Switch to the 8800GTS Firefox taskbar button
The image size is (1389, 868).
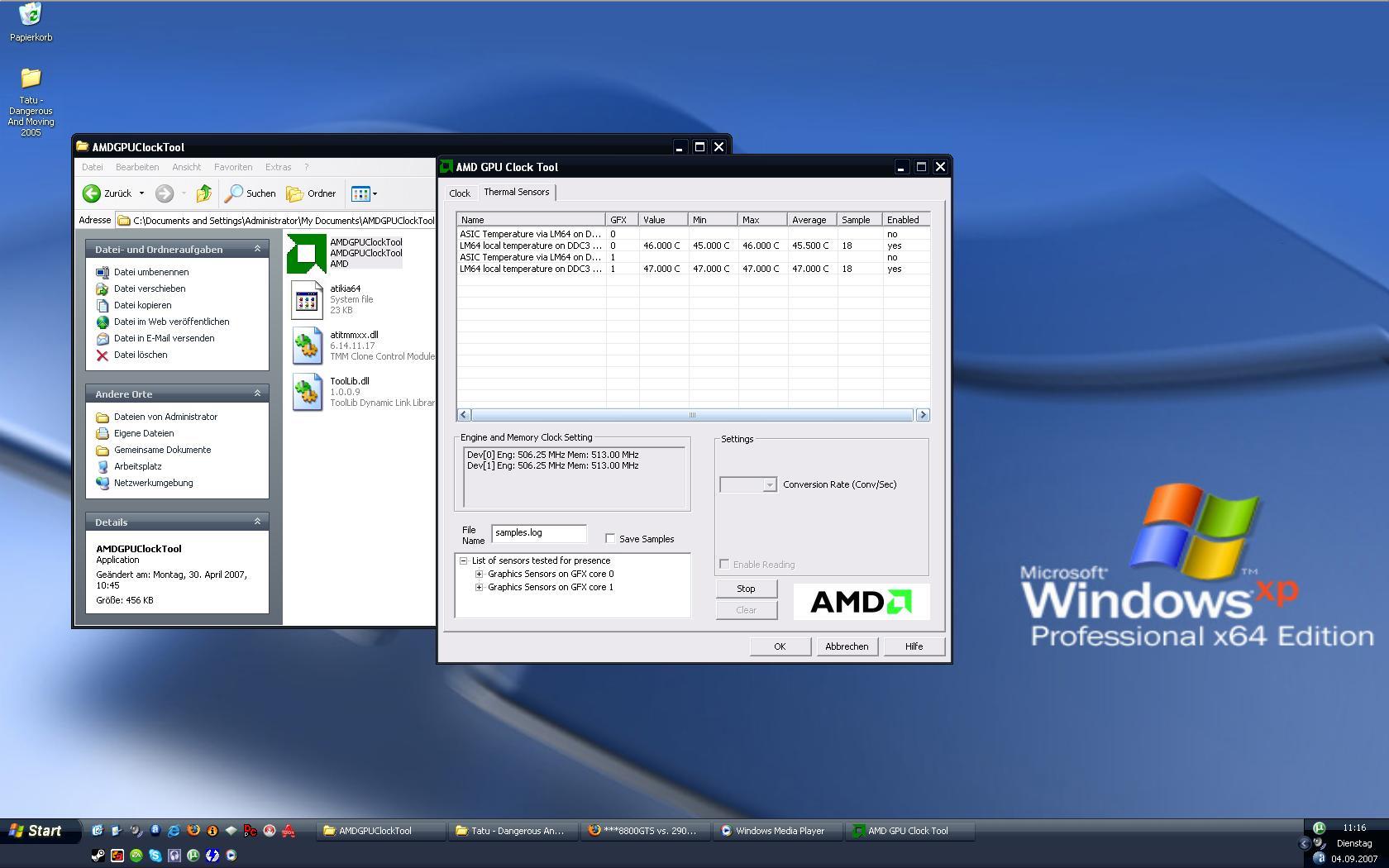[646, 831]
